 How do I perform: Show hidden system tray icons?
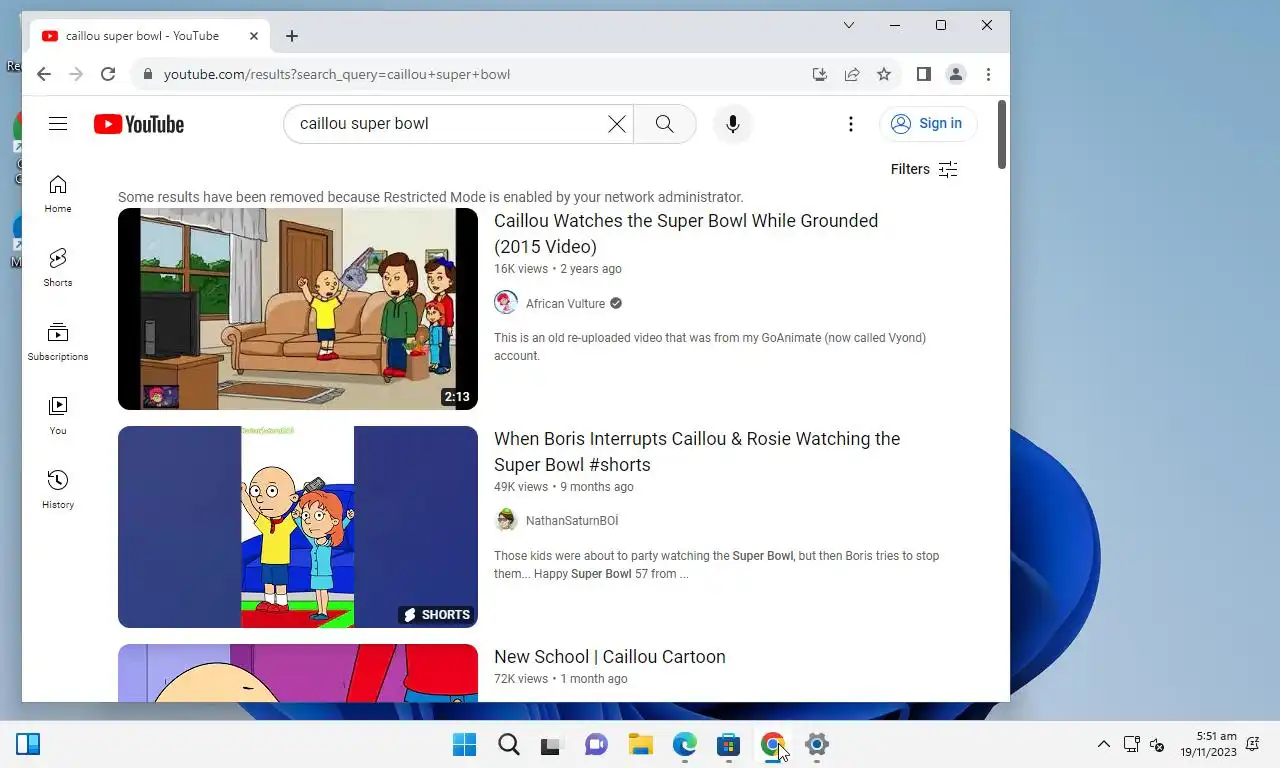(x=1104, y=744)
